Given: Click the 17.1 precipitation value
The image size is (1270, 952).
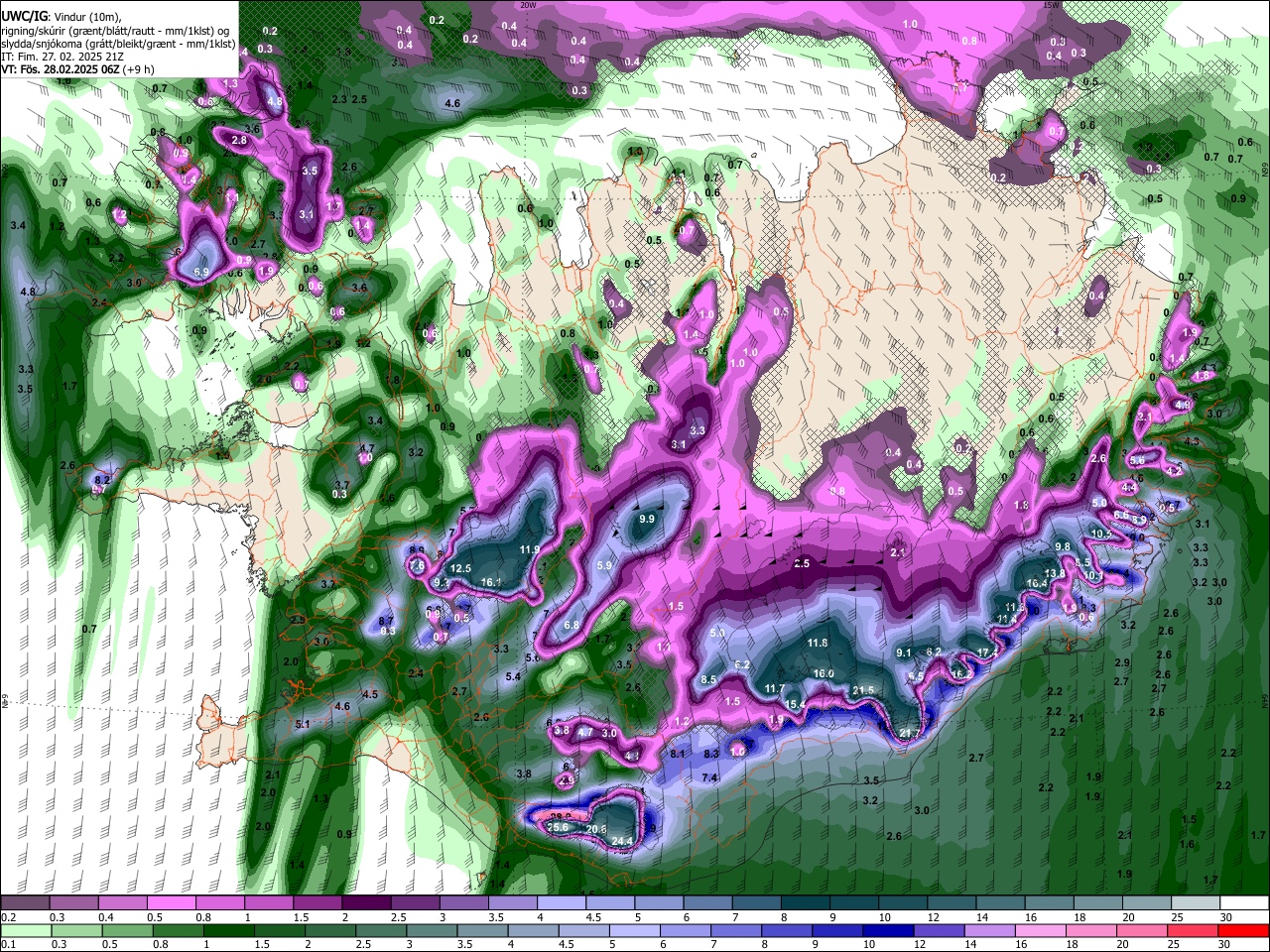Looking at the screenshot, I should point(987,653).
